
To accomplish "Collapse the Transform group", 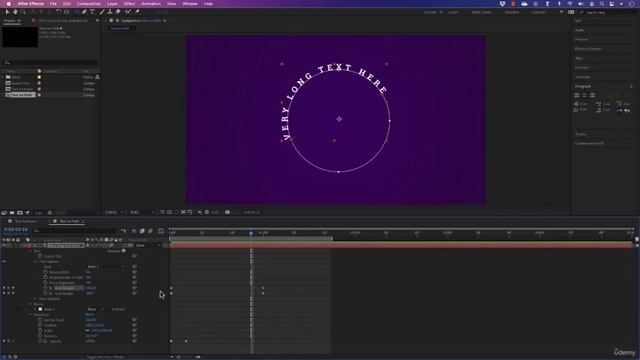I will tap(30, 315).
